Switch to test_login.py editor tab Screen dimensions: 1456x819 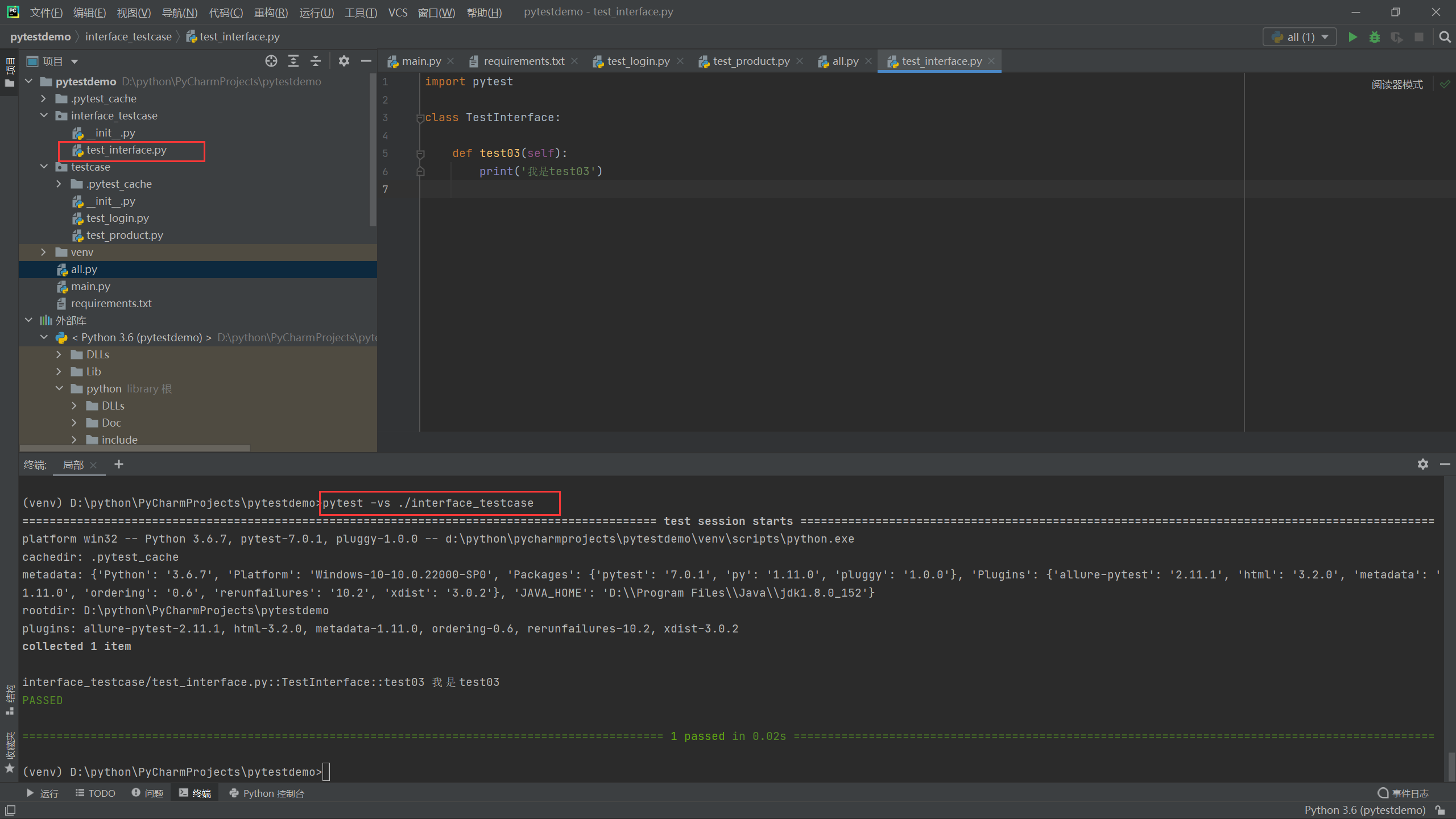pyautogui.click(x=638, y=61)
